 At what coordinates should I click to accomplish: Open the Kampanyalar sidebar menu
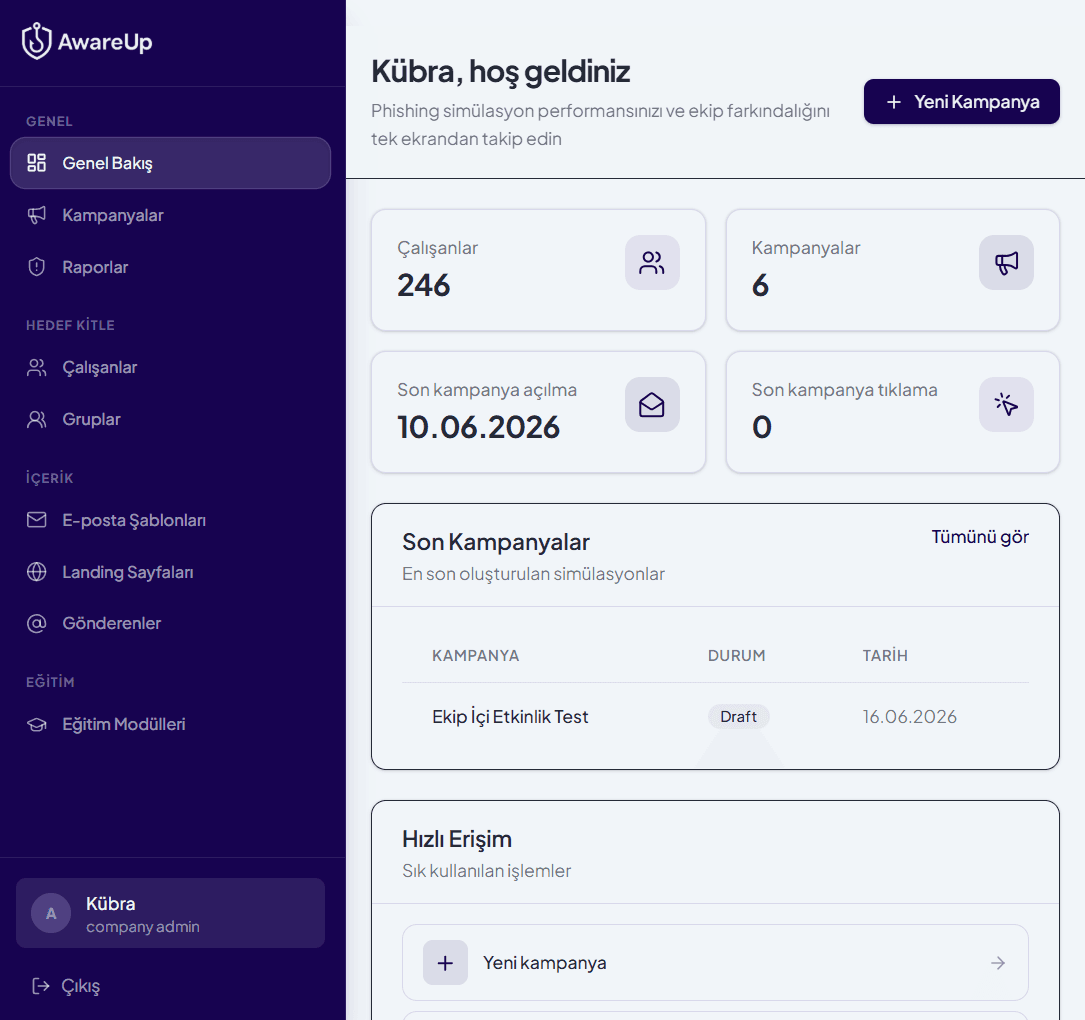pyautogui.click(x=170, y=215)
